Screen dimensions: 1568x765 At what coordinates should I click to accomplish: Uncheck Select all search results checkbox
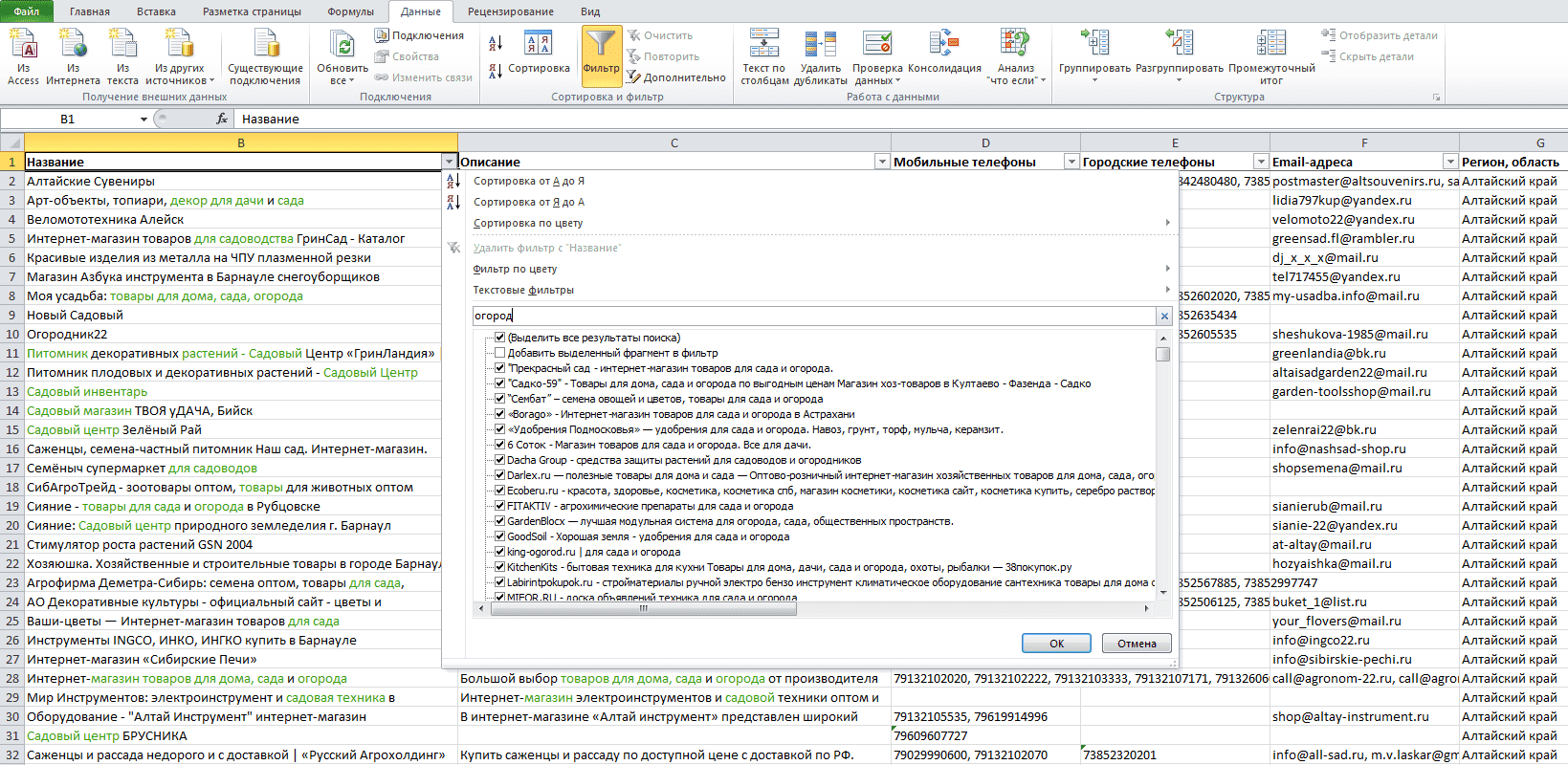499,338
